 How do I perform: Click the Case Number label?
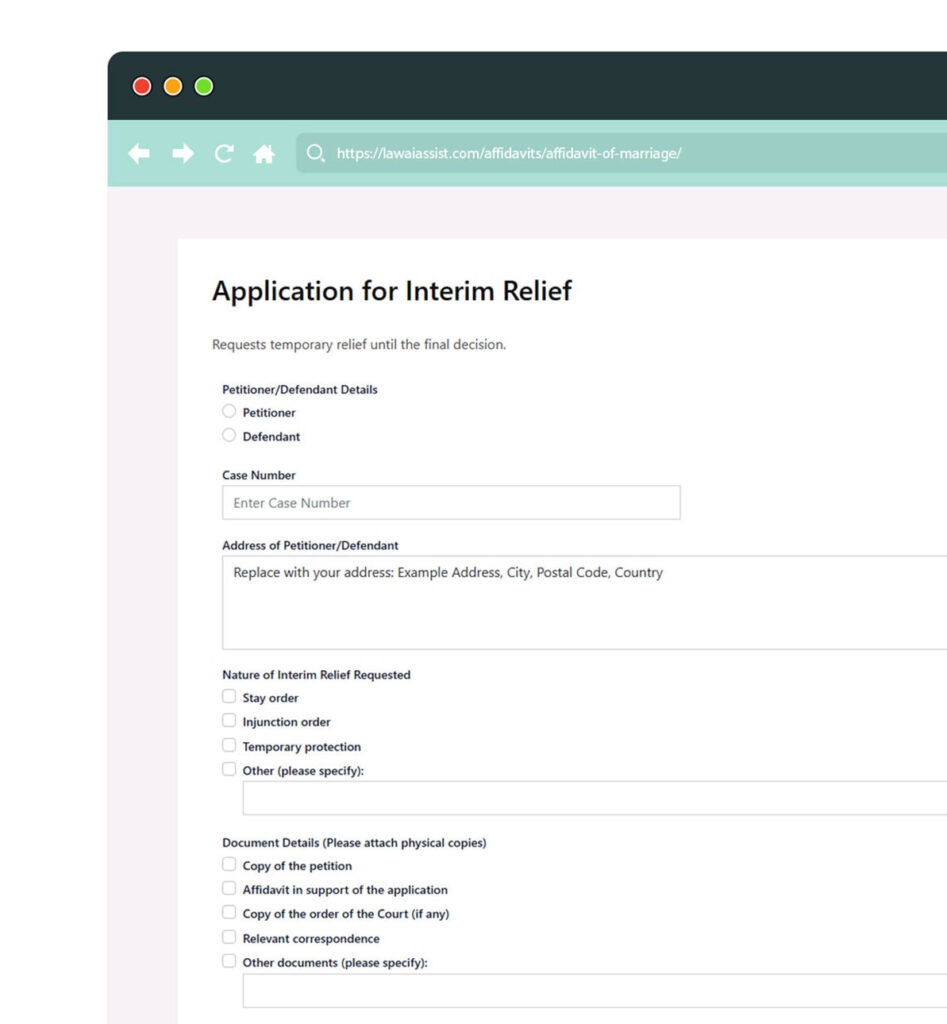point(259,475)
